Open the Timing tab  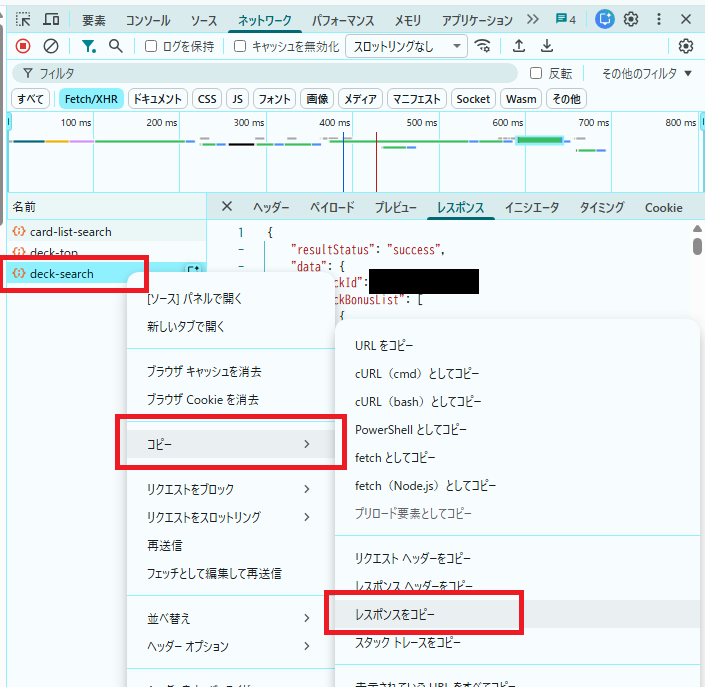602,207
